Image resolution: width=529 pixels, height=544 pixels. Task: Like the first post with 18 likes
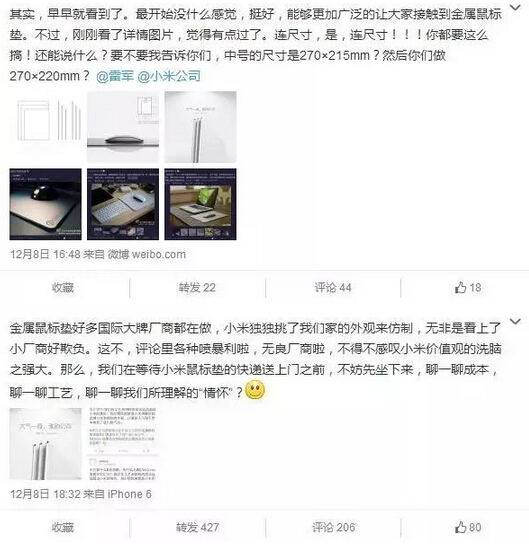(468, 287)
